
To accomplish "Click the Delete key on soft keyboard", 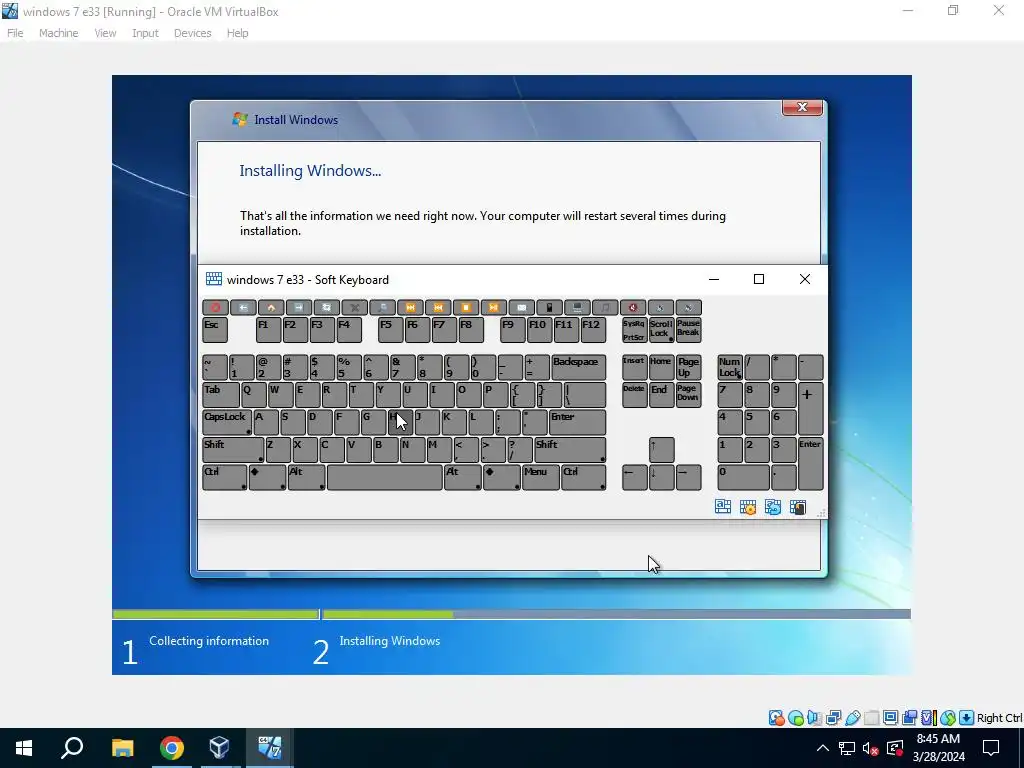I will click(x=634, y=395).
